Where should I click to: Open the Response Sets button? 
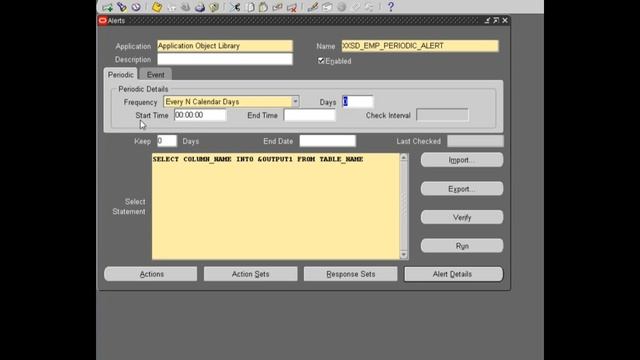(x=350, y=274)
